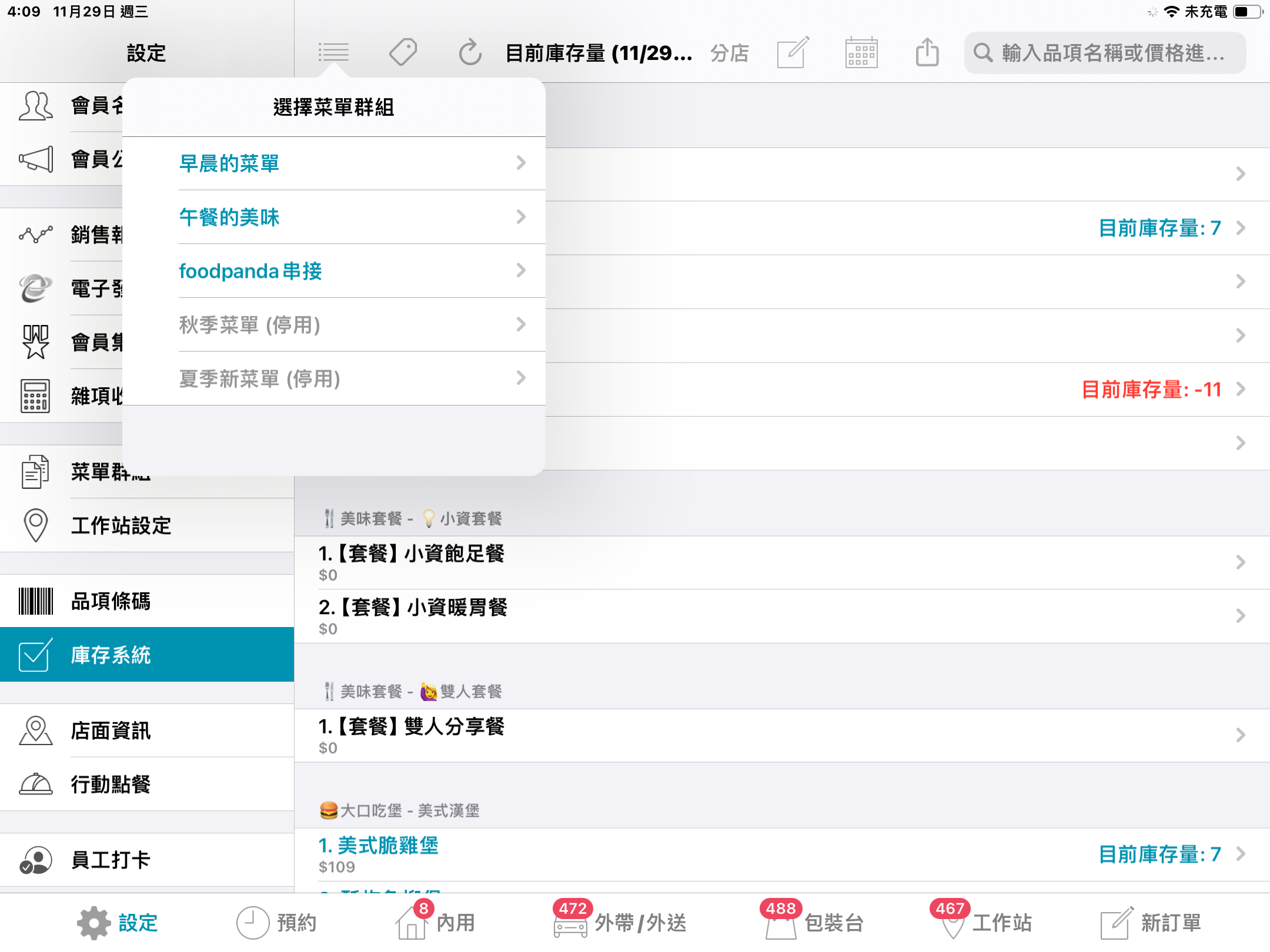Tap the item name or price search field
Image resolution: width=1270 pixels, height=952 pixels.
coord(1105,53)
